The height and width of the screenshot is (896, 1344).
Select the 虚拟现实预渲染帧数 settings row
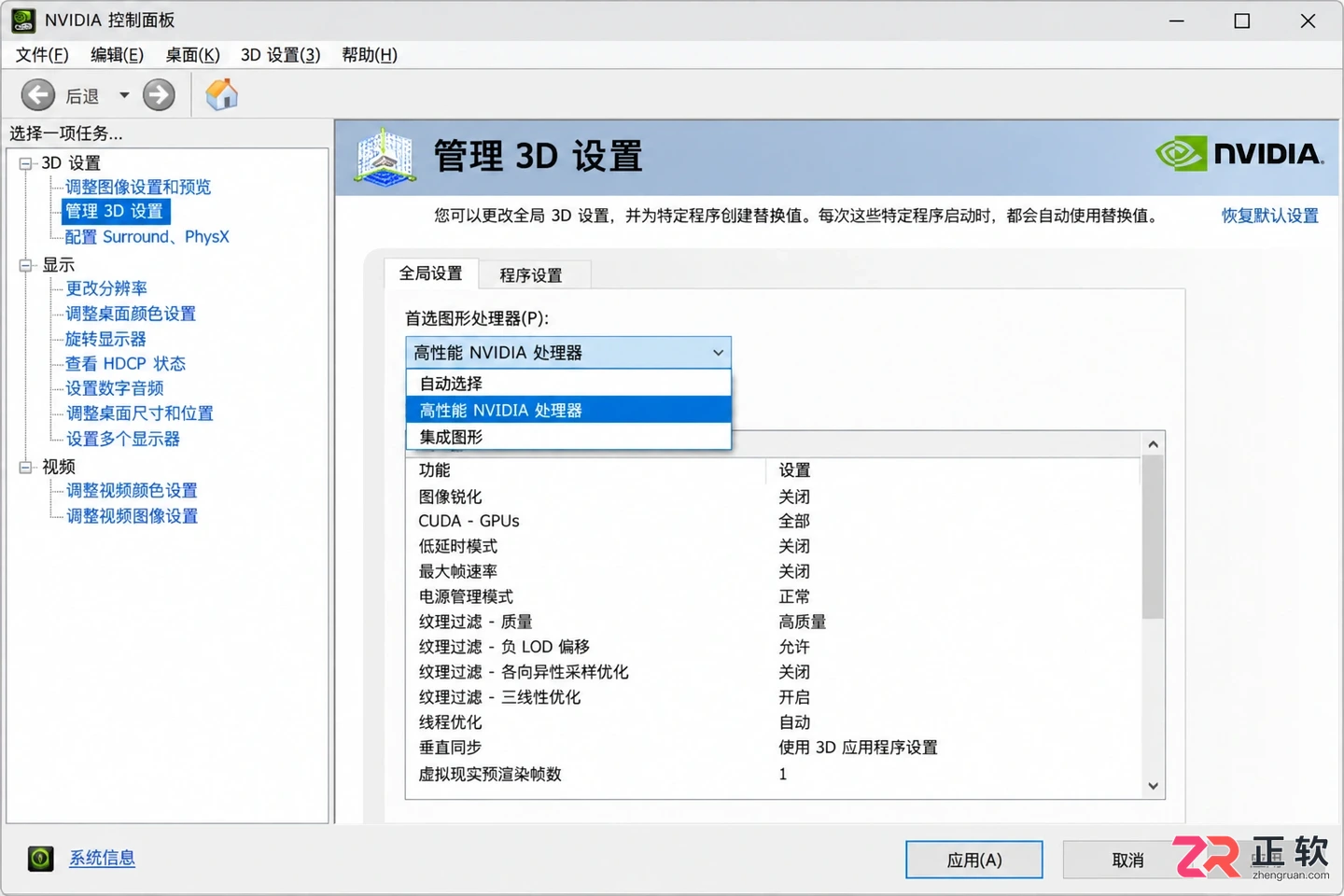pyautogui.click(x=774, y=774)
